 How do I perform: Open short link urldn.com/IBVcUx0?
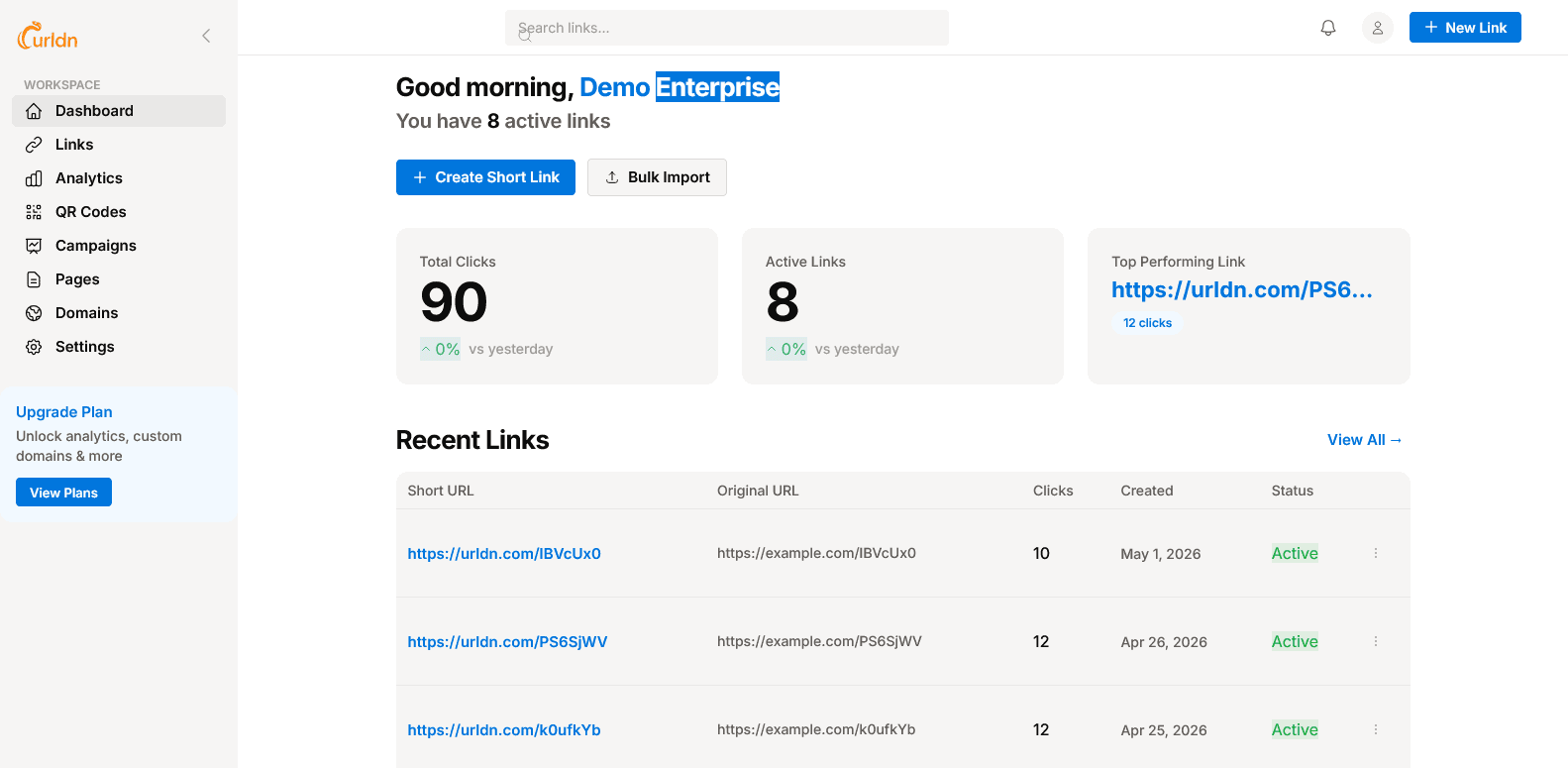click(504, 554)
